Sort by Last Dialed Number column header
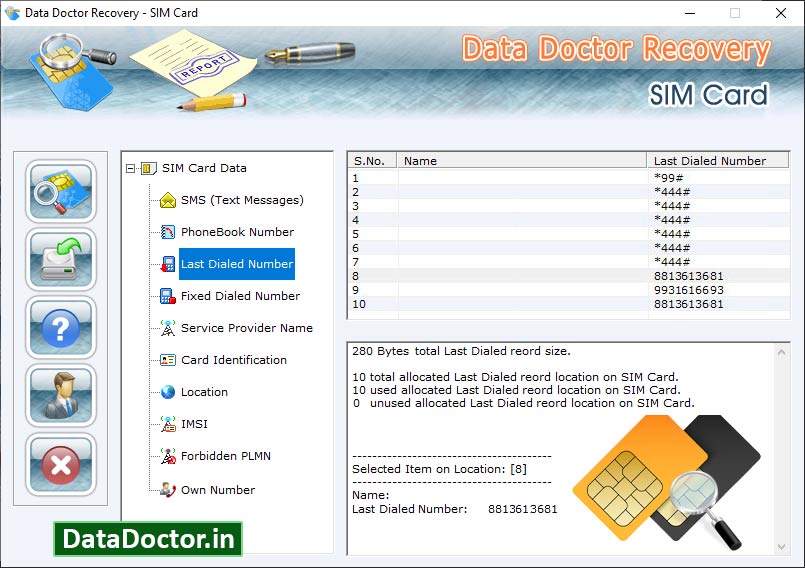The width and height of the screenshot is (805, 568). click(718, 161)
